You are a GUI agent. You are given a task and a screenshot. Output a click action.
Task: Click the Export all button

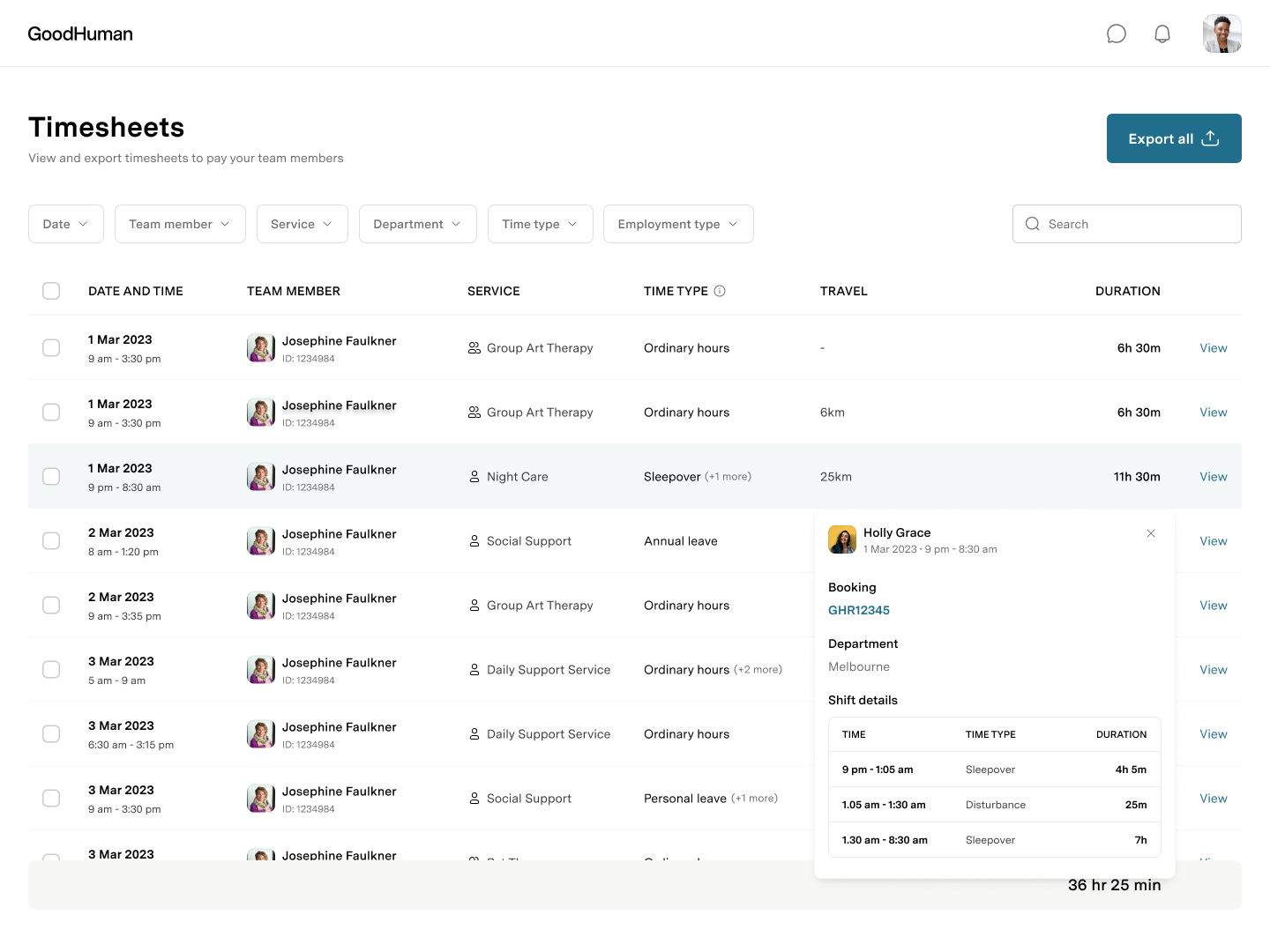(1174, 138)
